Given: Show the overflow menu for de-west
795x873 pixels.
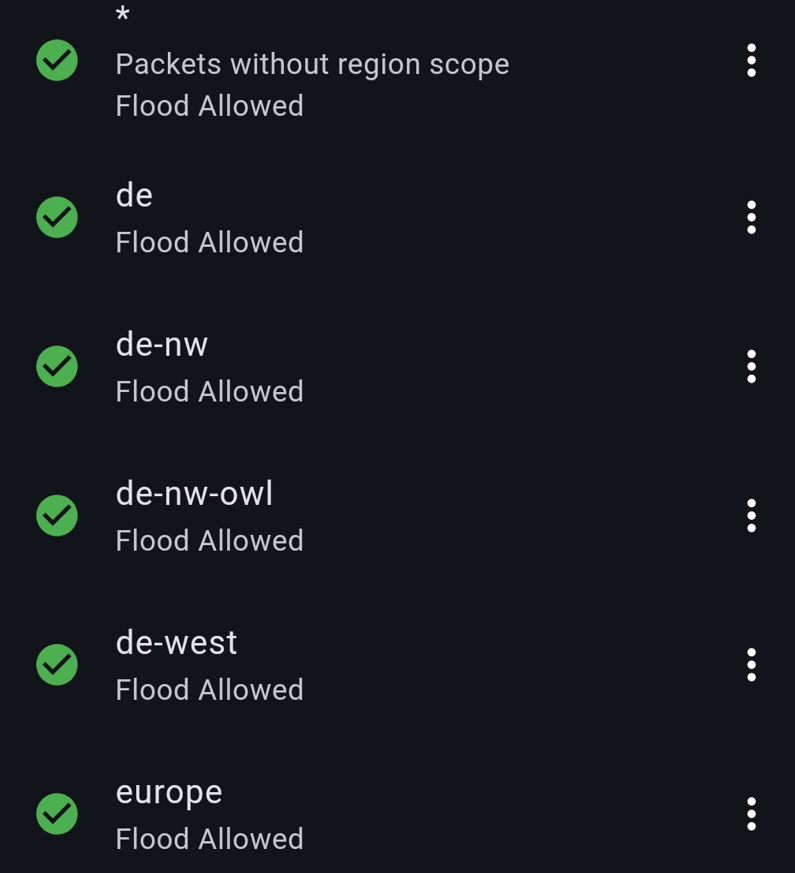Looking at the screenshot, I should tap(751, 664).
